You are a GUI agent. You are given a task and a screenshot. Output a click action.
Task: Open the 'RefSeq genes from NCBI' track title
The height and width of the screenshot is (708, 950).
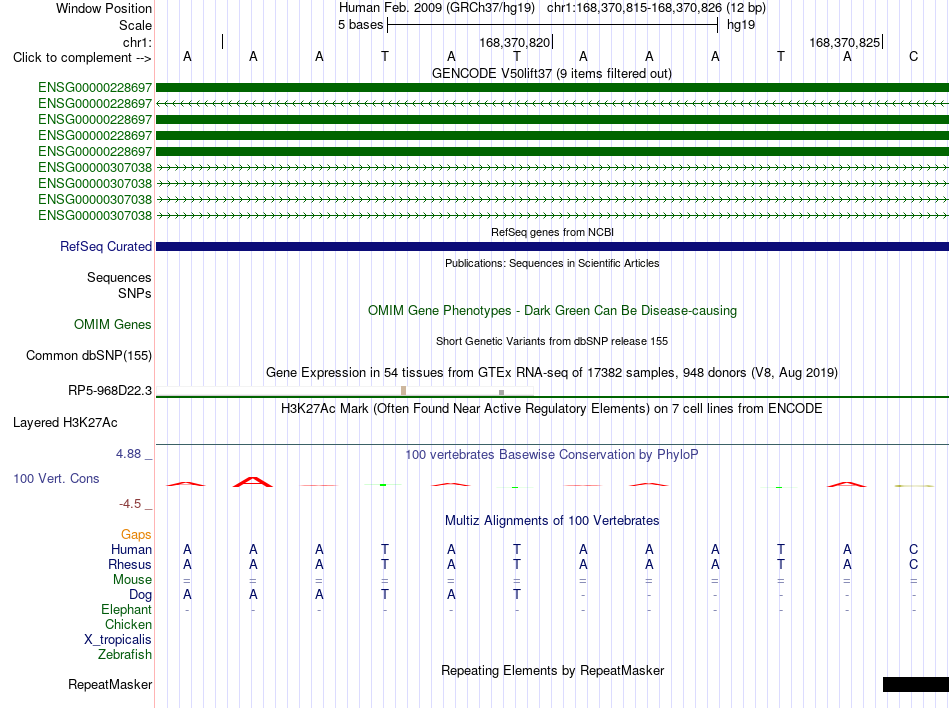[552, 233]
